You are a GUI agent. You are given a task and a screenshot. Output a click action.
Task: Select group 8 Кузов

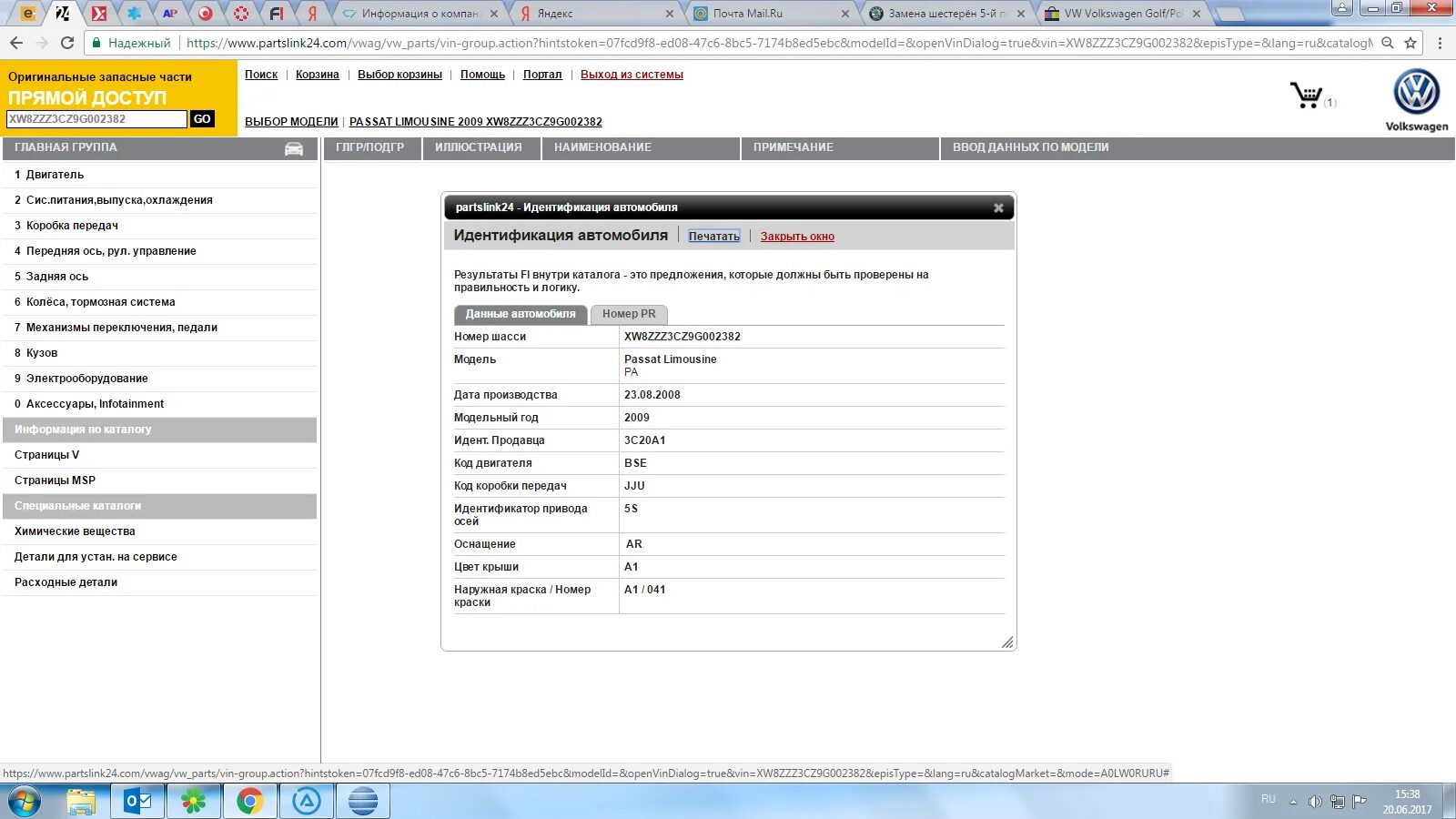[160, 353]
